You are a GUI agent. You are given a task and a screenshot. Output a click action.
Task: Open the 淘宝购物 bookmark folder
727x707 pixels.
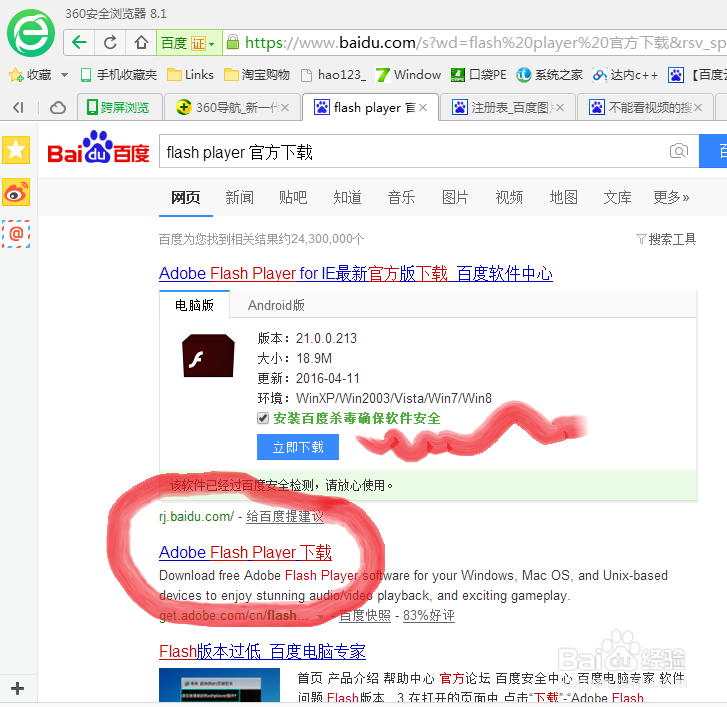click(257, 75)
